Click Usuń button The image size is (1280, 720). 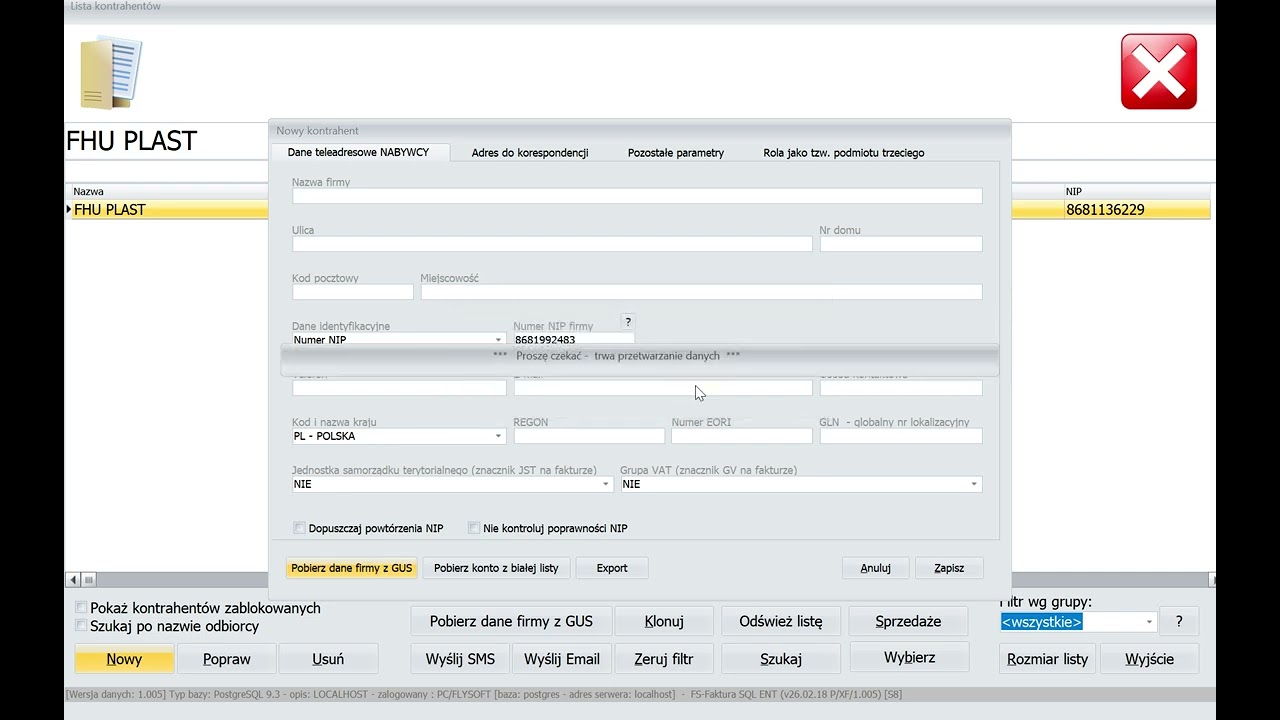pyautogui.click(x=328, y=659)
